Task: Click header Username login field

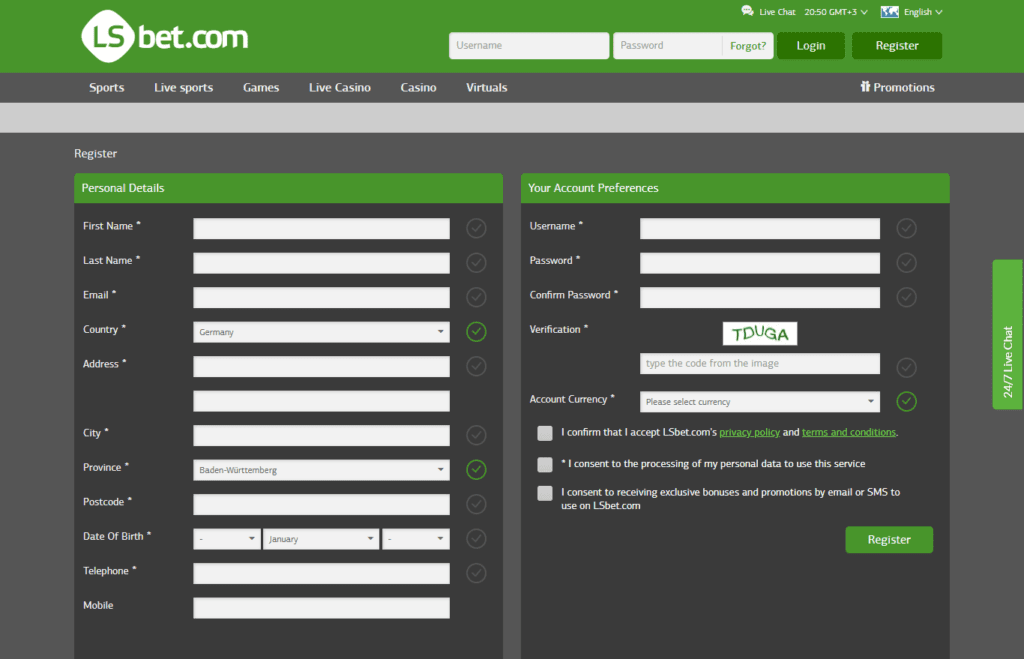Action: point(529,46)
